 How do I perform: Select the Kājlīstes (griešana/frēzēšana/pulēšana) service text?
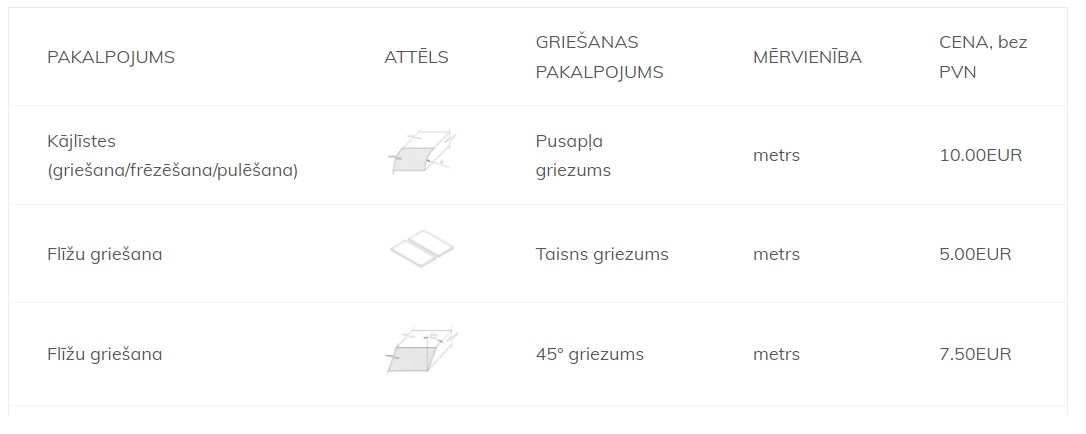172,155
